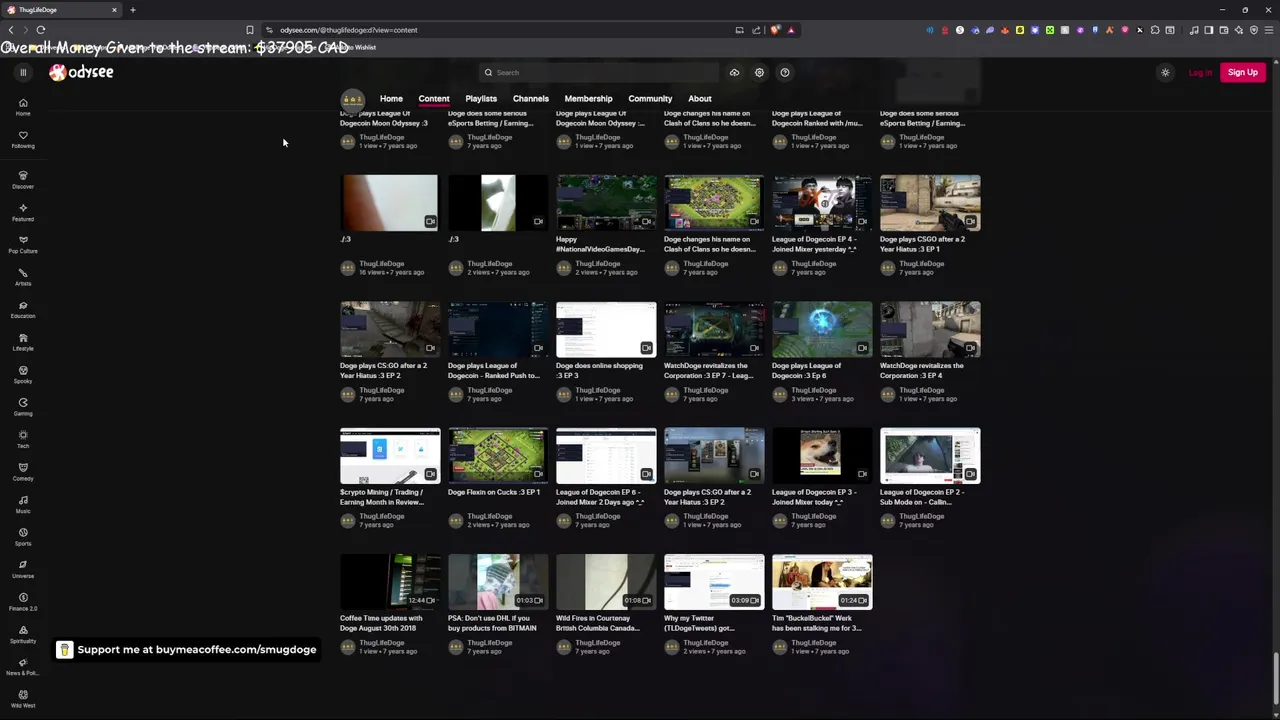The image size is (1280, 720).
Task: Open the 'Wild Fires in Courtenay' video thumbnail
Action: coord(606,582)
